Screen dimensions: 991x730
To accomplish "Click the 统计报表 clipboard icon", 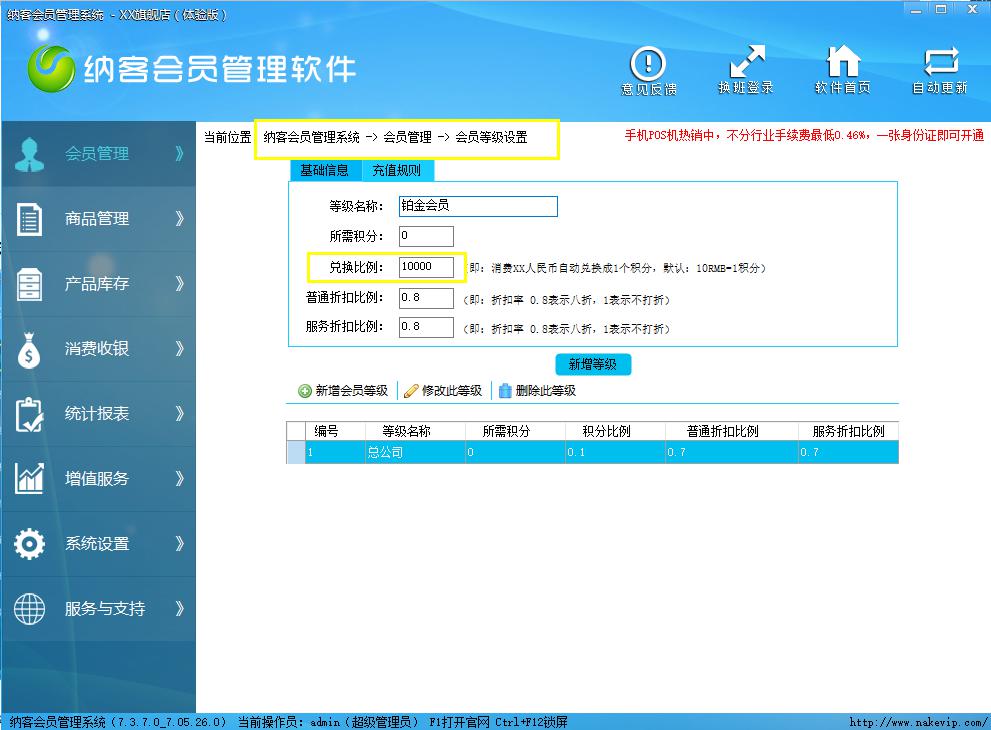I will tap(30, 414).
